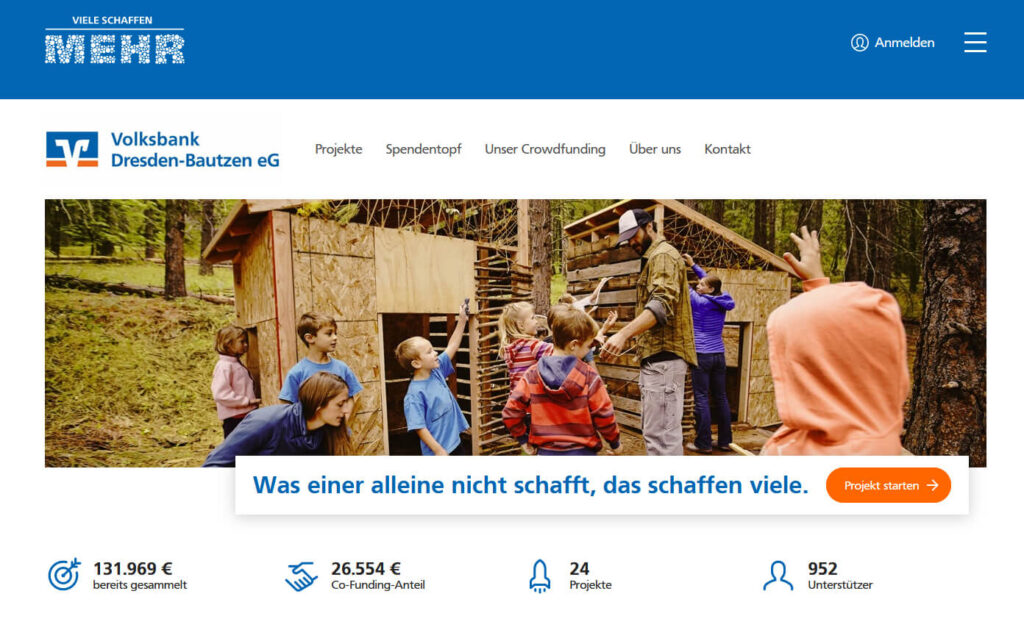Viewport: 1024px width, 627px height.
Task: Click the headline Was einer alleine nicht schafft
Action: pos(530,485)
